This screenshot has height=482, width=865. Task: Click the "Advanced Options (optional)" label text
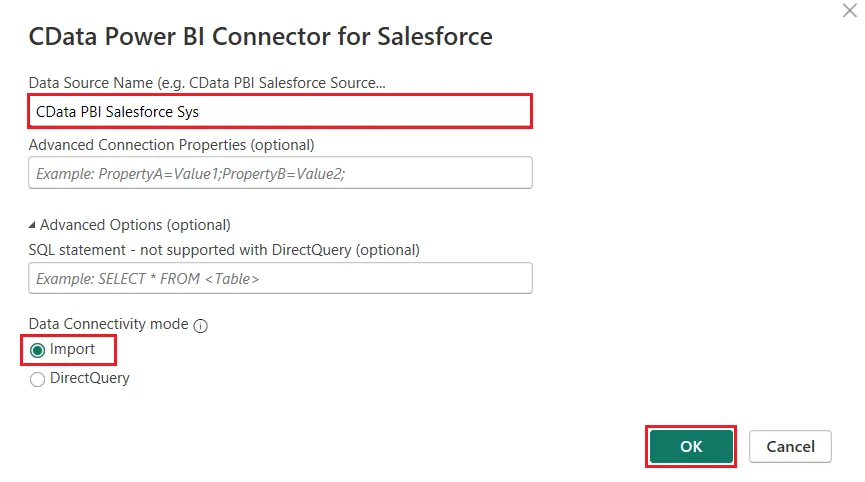tap(135, 225)
